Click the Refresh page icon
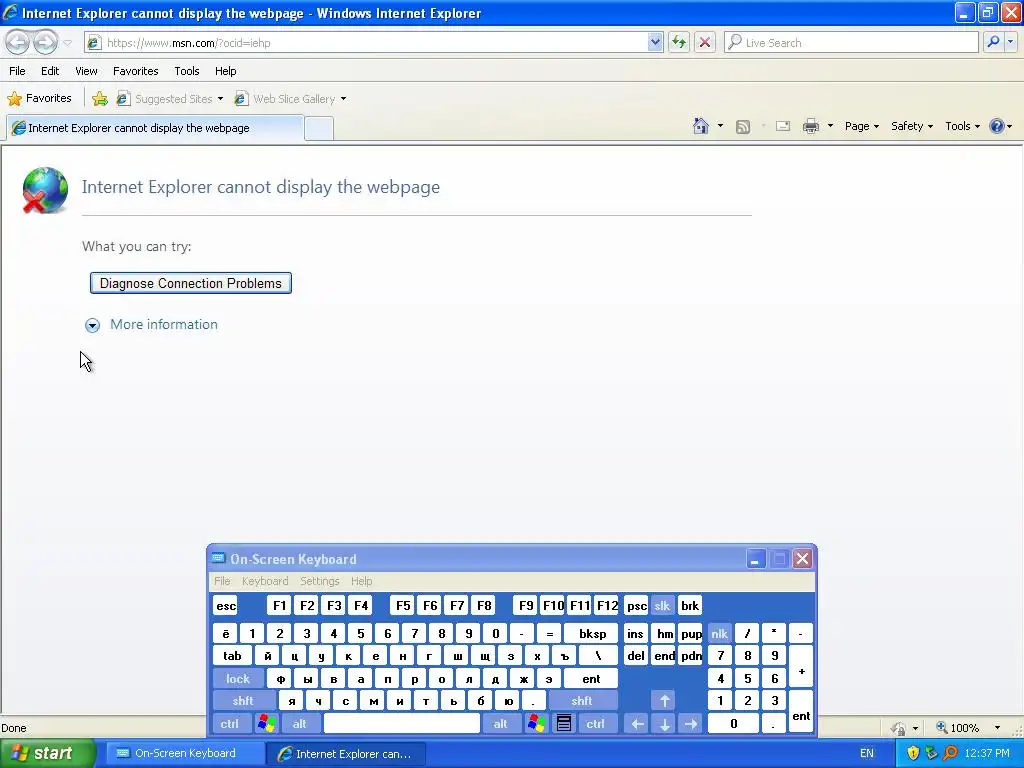The width and height of the screenshot is (1024, 768). 679,42
